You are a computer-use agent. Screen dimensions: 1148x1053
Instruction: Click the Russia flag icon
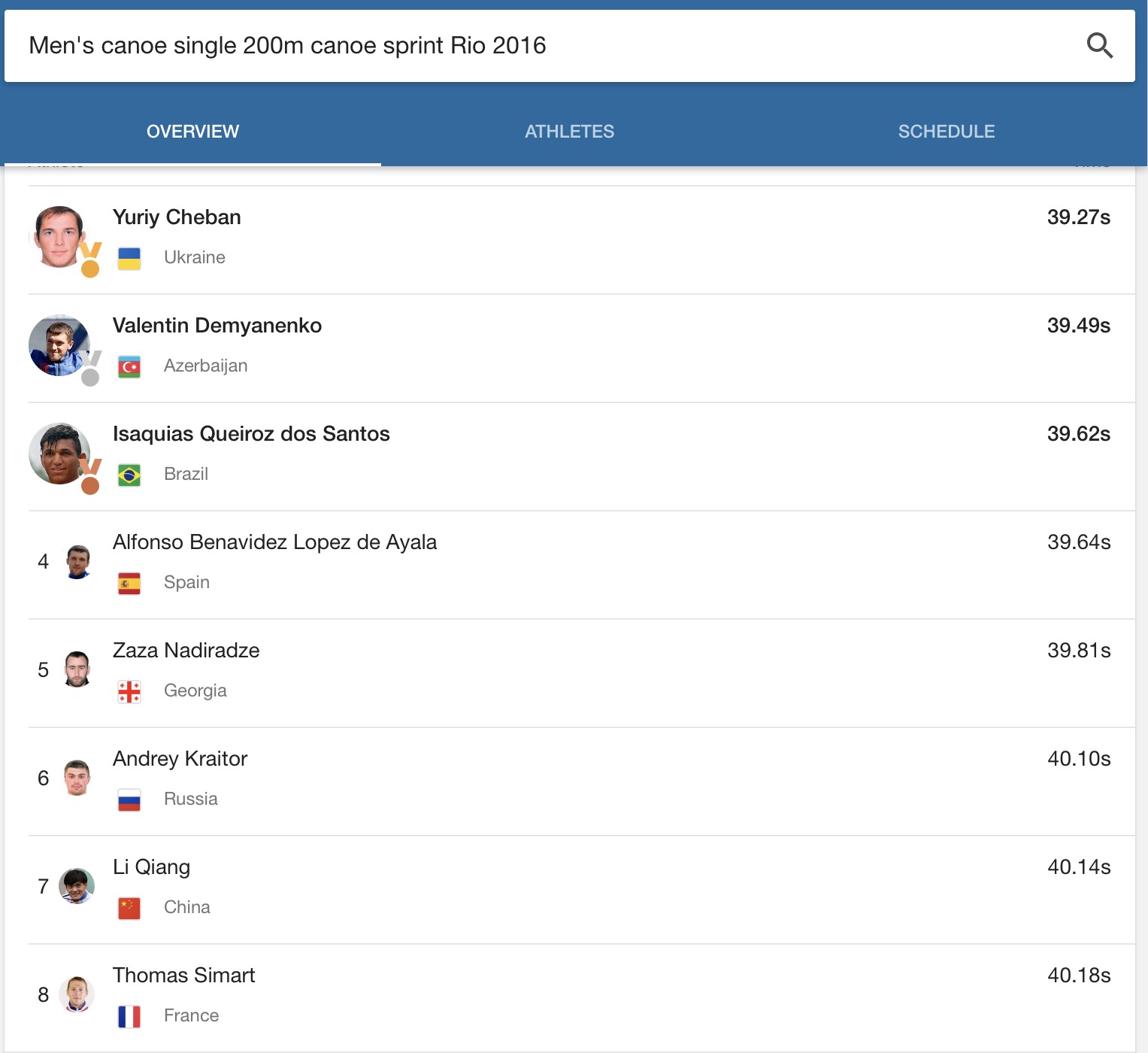tap(129, 800)
